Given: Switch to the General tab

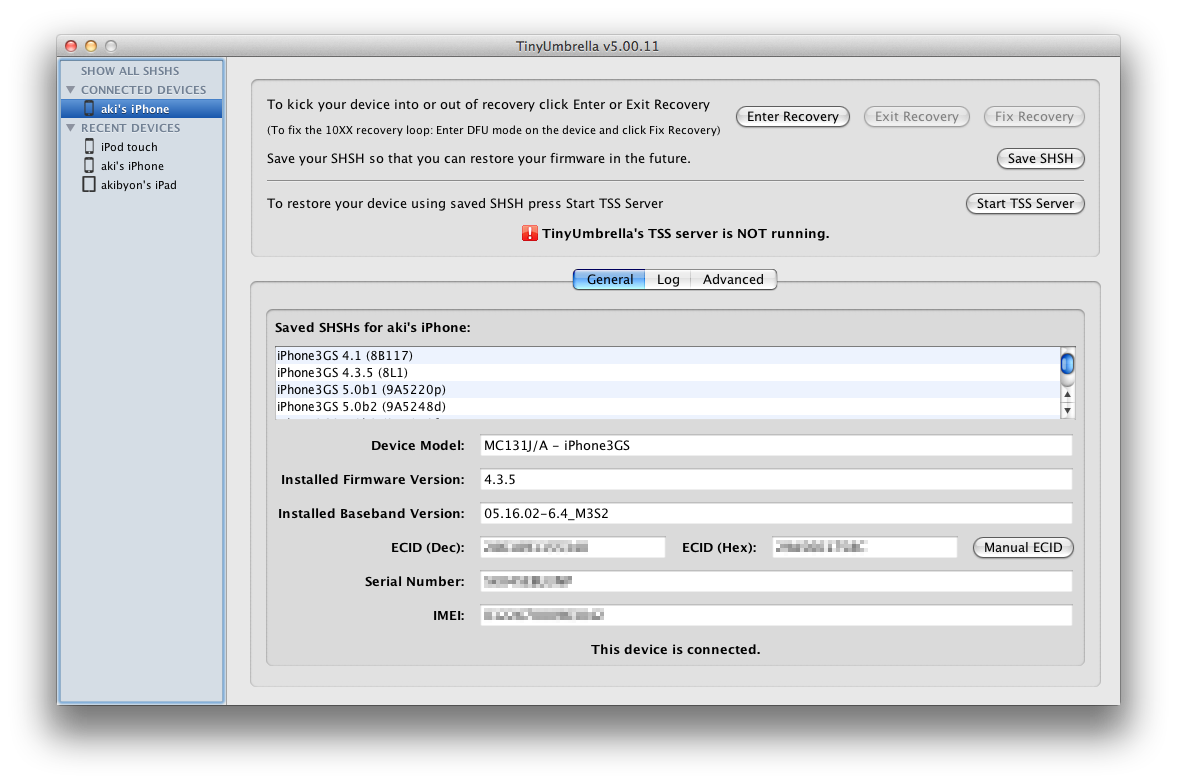Looking at the screenshot, I should point(610,279).
